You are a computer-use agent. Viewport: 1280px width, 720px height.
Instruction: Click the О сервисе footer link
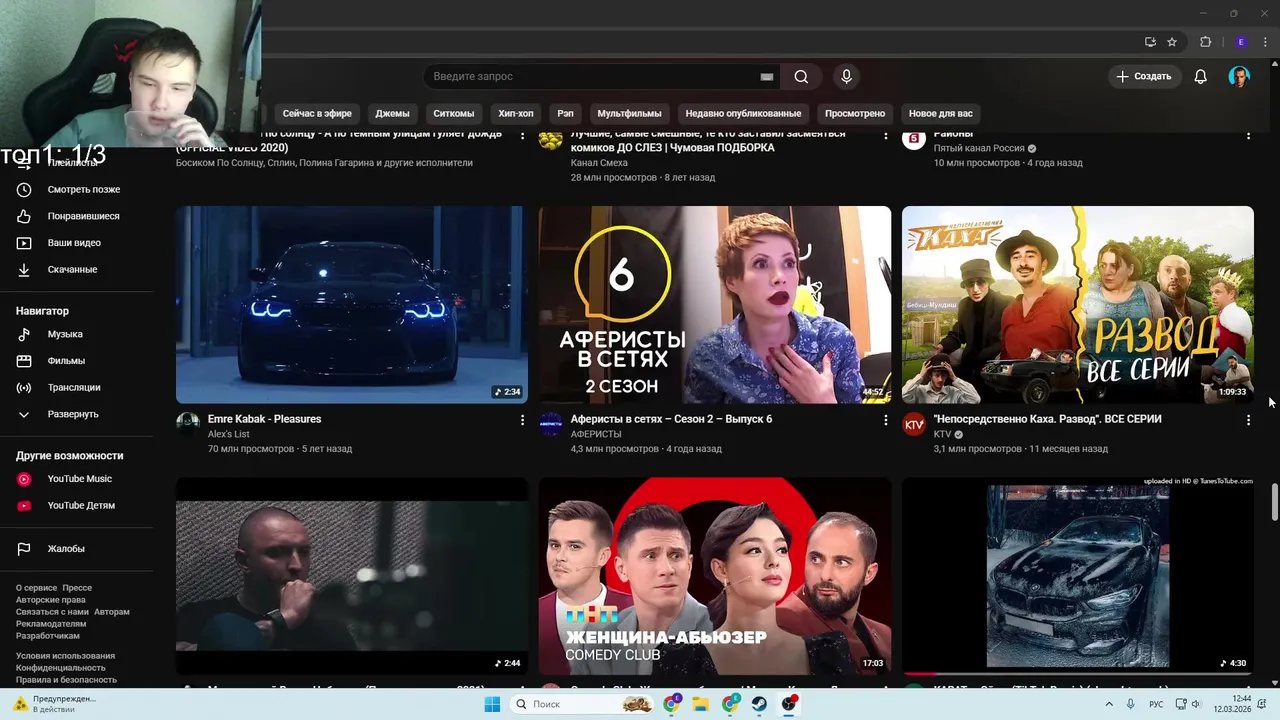point(36,588)
